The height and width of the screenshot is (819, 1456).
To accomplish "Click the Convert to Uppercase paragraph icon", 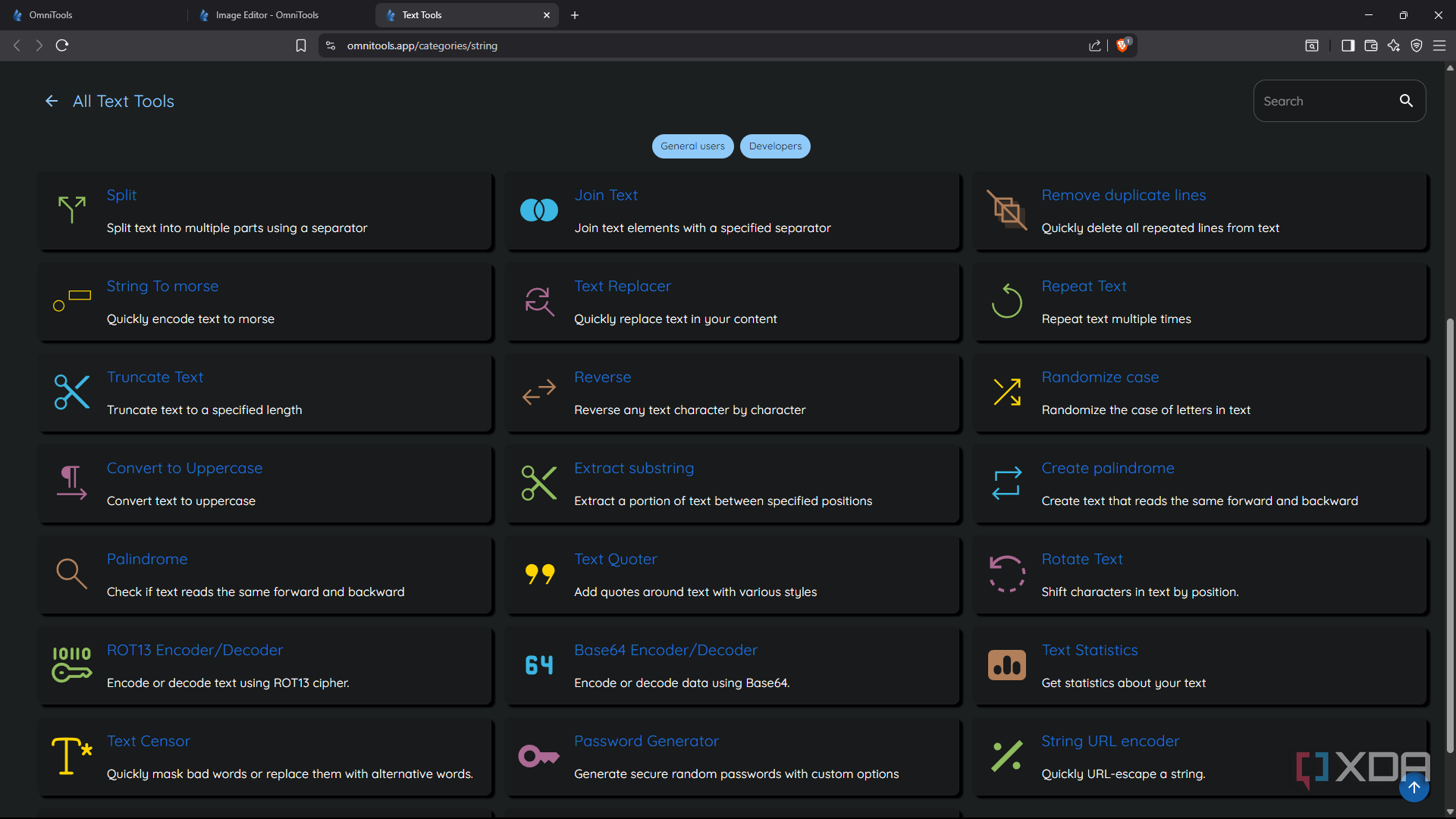I will pyautogui.click(x=72, y=483).
